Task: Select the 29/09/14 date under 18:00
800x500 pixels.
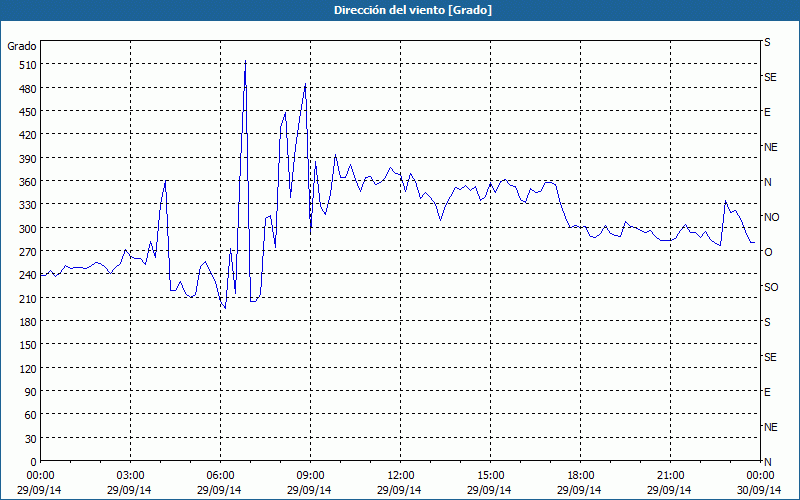Action: 579,490
